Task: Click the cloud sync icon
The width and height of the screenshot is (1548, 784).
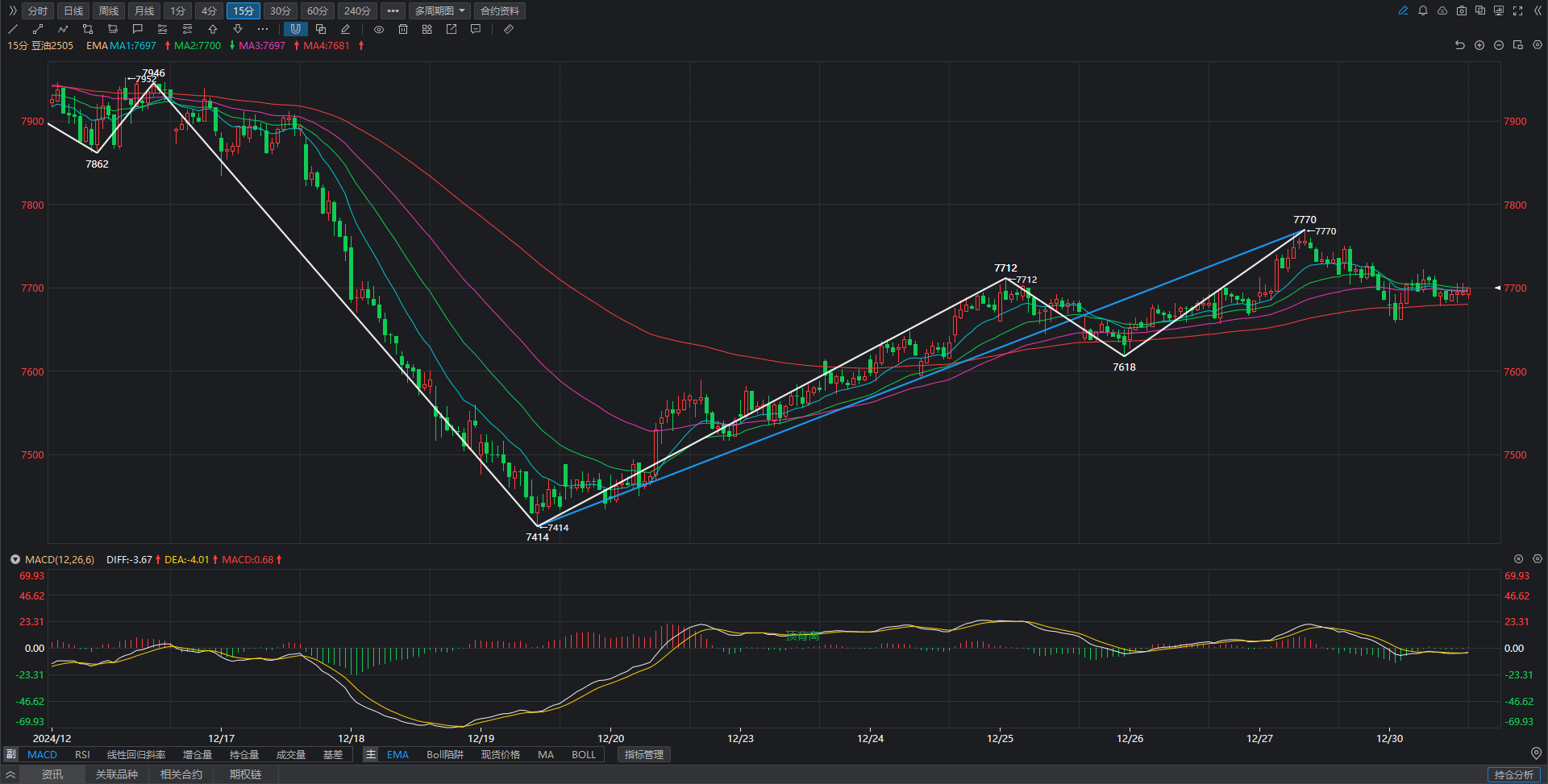Action: [1442, 10]
